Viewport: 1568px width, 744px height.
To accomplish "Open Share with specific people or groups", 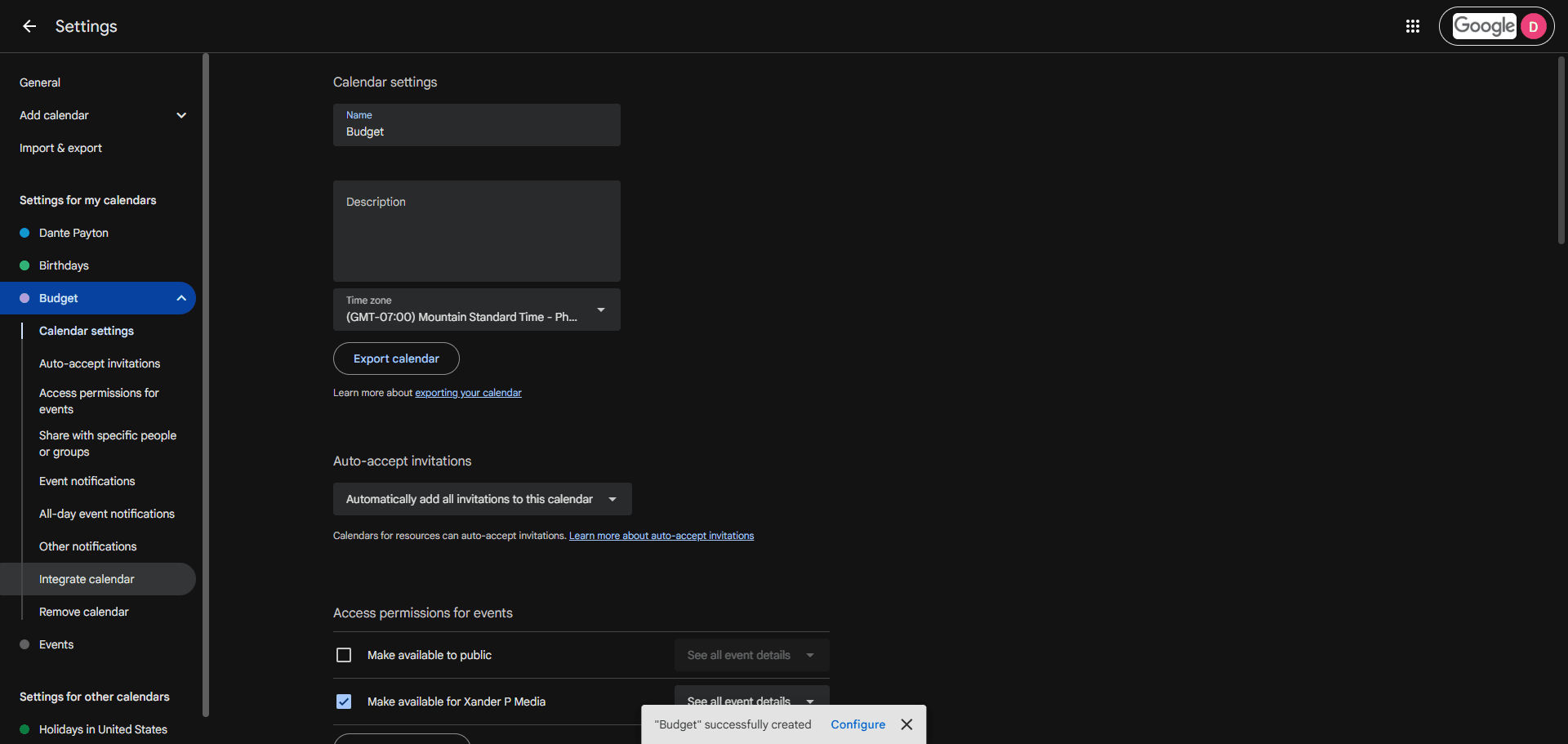I will click(108, 443).
